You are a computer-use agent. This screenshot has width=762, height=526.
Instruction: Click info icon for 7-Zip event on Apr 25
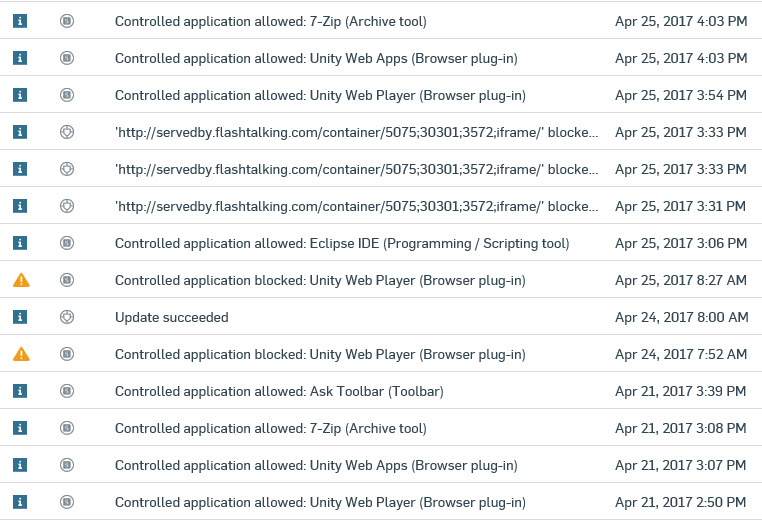click(20, 21)
